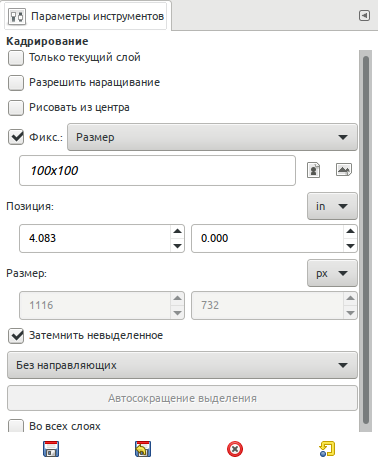Click the landscape orientation icon
Image resolution: width=378 pixels, height=466 pixels.
click(x=344, y=169)
